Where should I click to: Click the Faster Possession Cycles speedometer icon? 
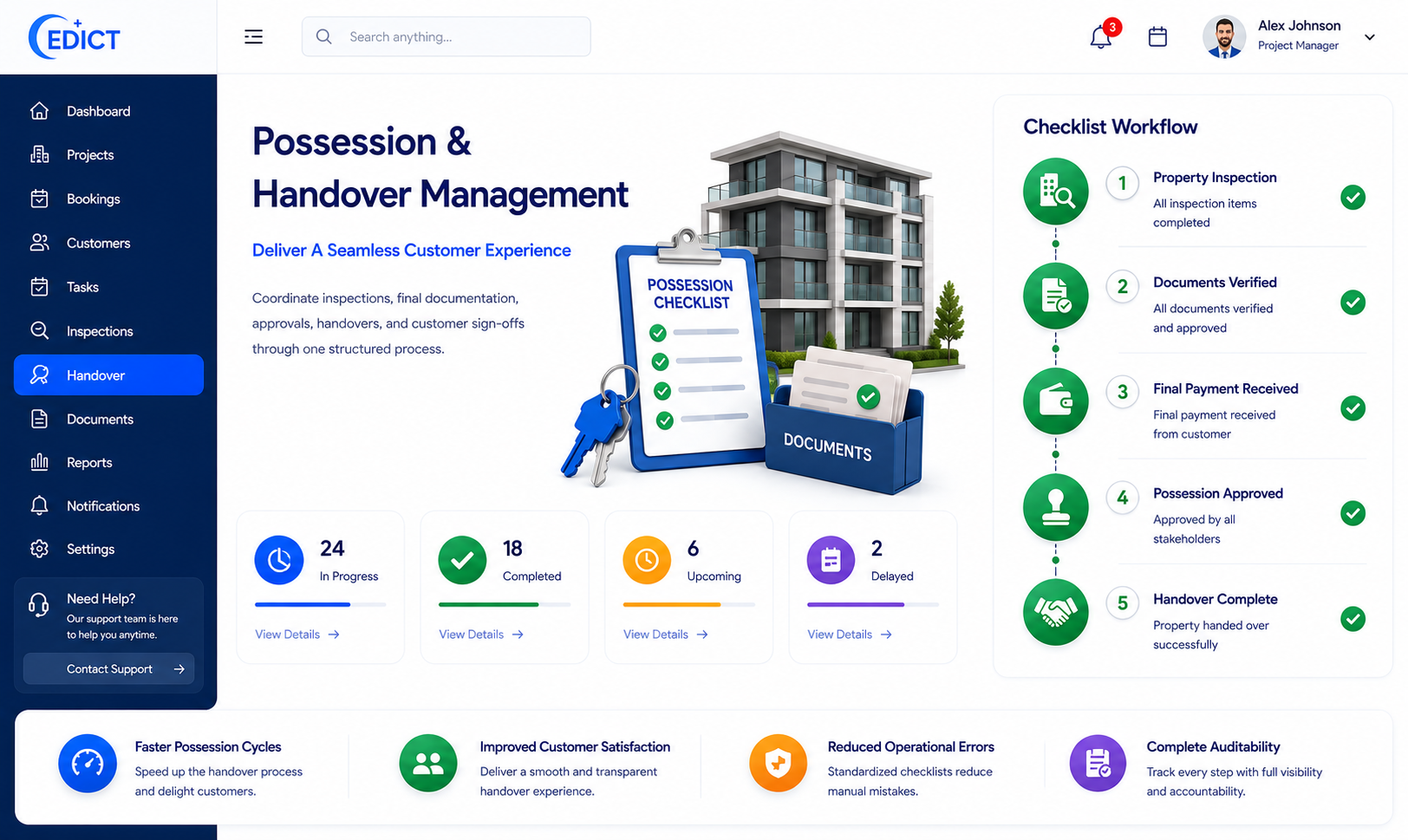coord(88,763)
